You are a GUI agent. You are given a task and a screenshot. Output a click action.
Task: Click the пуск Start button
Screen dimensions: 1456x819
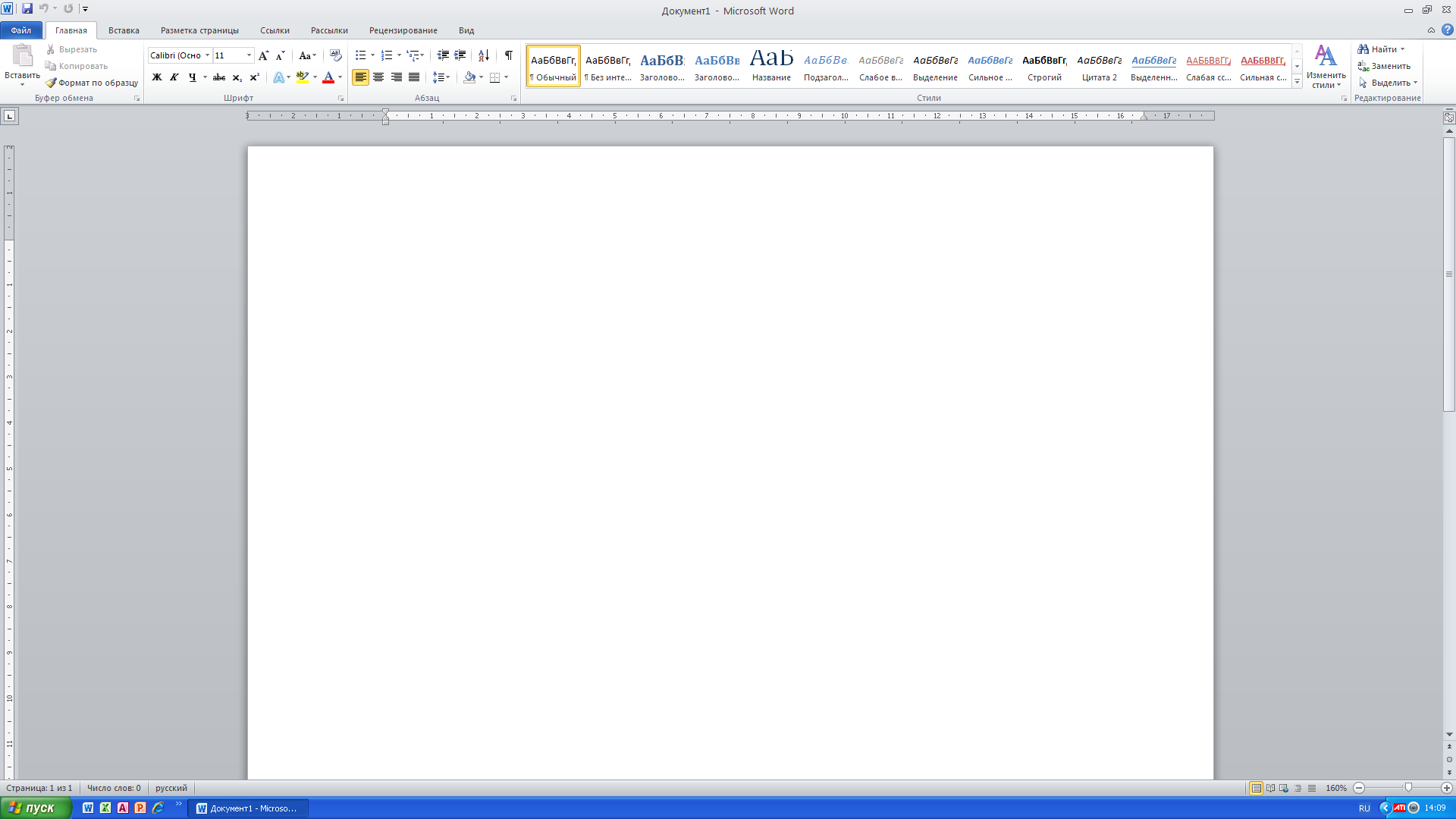click(x=35, y=808)
